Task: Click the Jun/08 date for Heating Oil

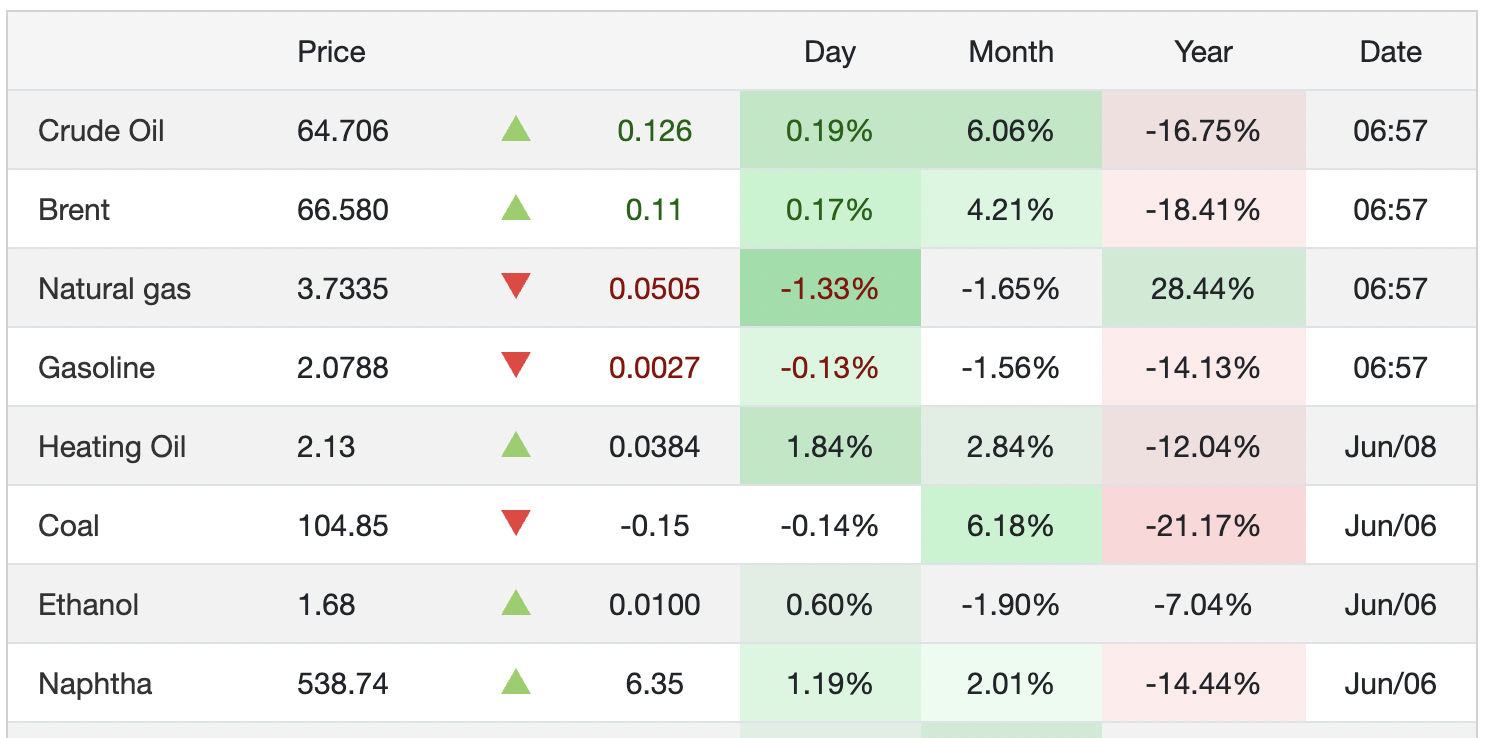Action: click(1390, 447)
